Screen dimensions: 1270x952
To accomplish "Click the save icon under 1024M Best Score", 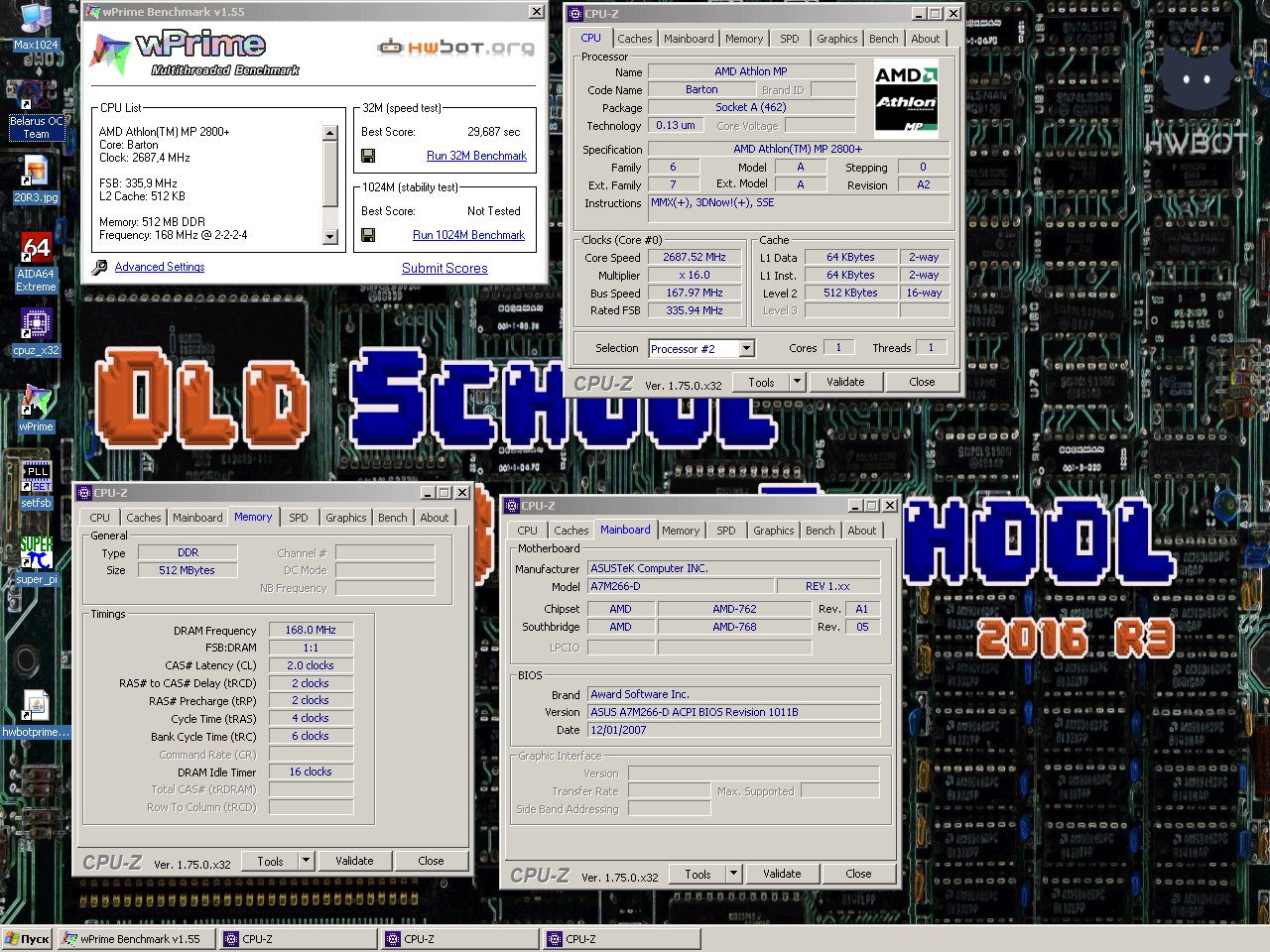I will (368, 235).
